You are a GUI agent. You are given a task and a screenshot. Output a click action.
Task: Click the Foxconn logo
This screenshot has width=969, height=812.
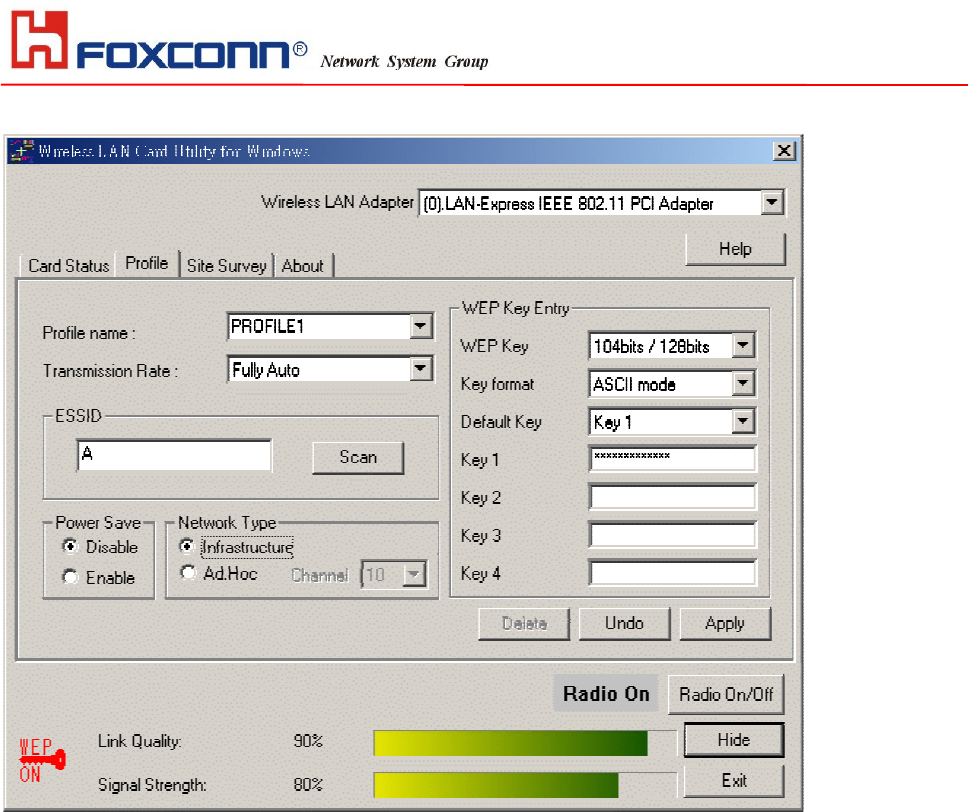[x=159, y=40]
